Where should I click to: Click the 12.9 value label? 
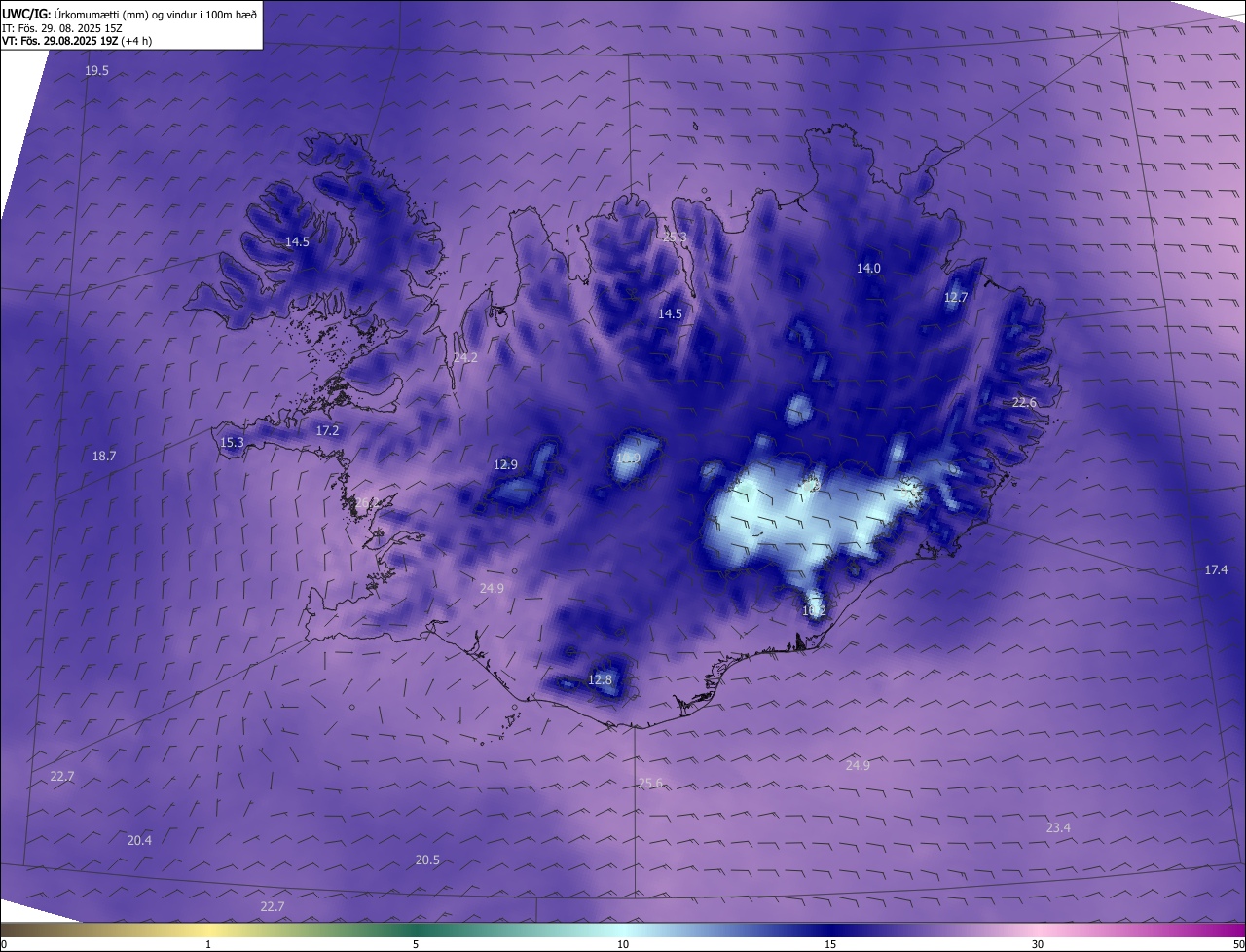tap(505, 464)
